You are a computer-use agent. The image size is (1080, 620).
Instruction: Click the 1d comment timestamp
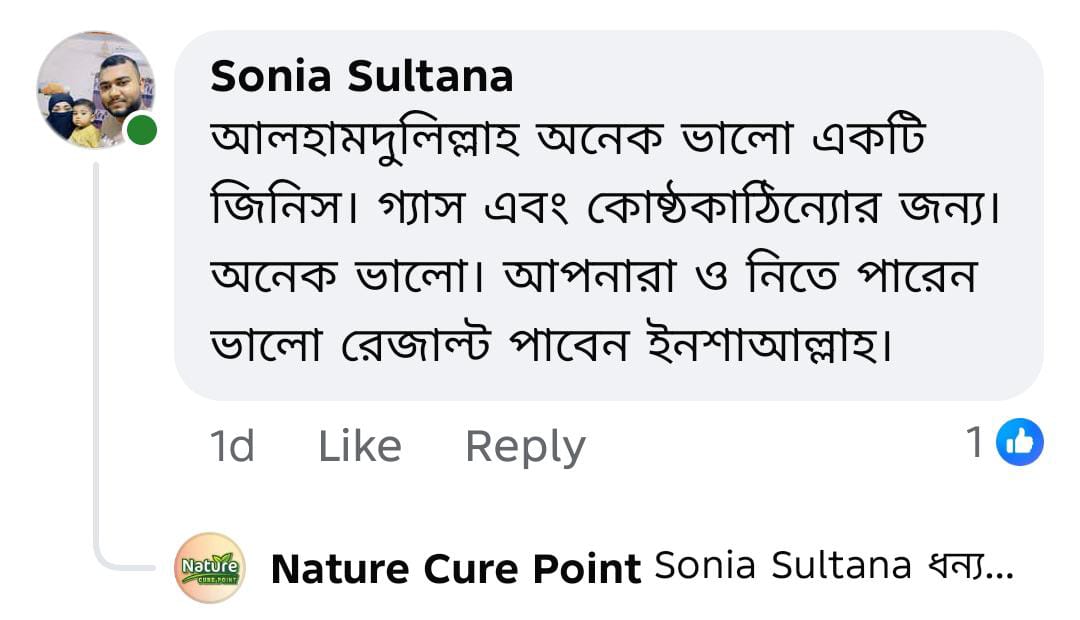[232, 446]
